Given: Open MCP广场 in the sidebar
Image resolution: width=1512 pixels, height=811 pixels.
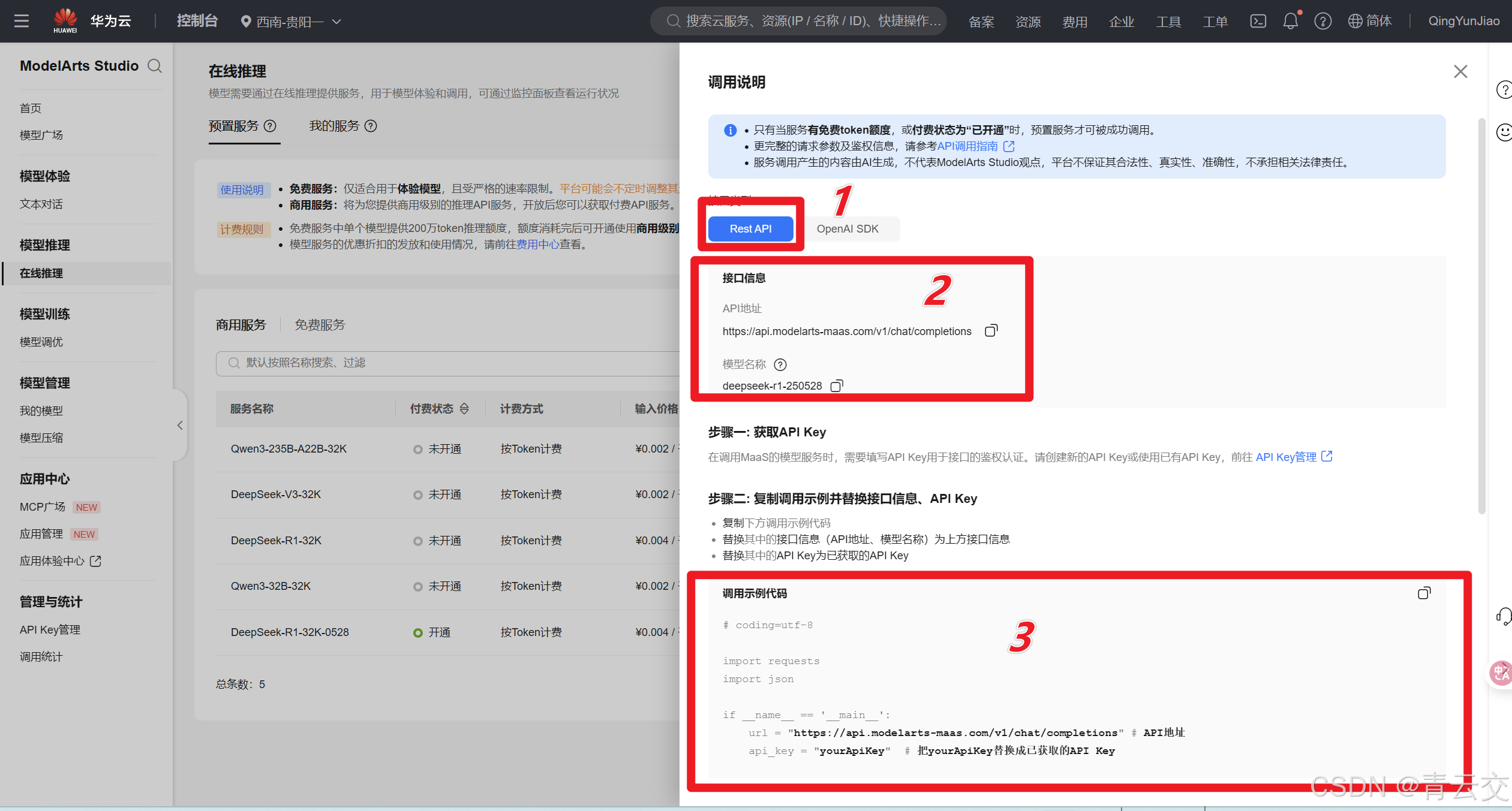Looking at the screenshot, I should (x=43, y=507).
